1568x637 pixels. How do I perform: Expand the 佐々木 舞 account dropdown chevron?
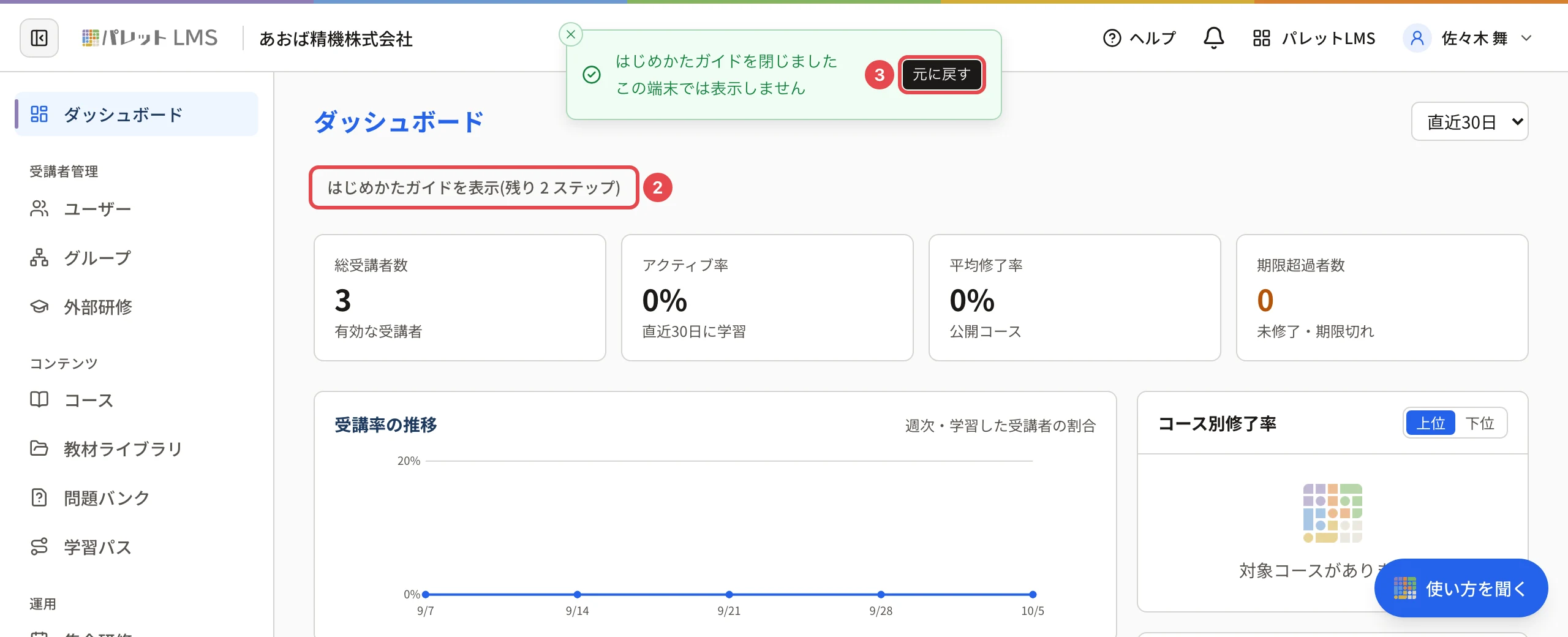1526,38
